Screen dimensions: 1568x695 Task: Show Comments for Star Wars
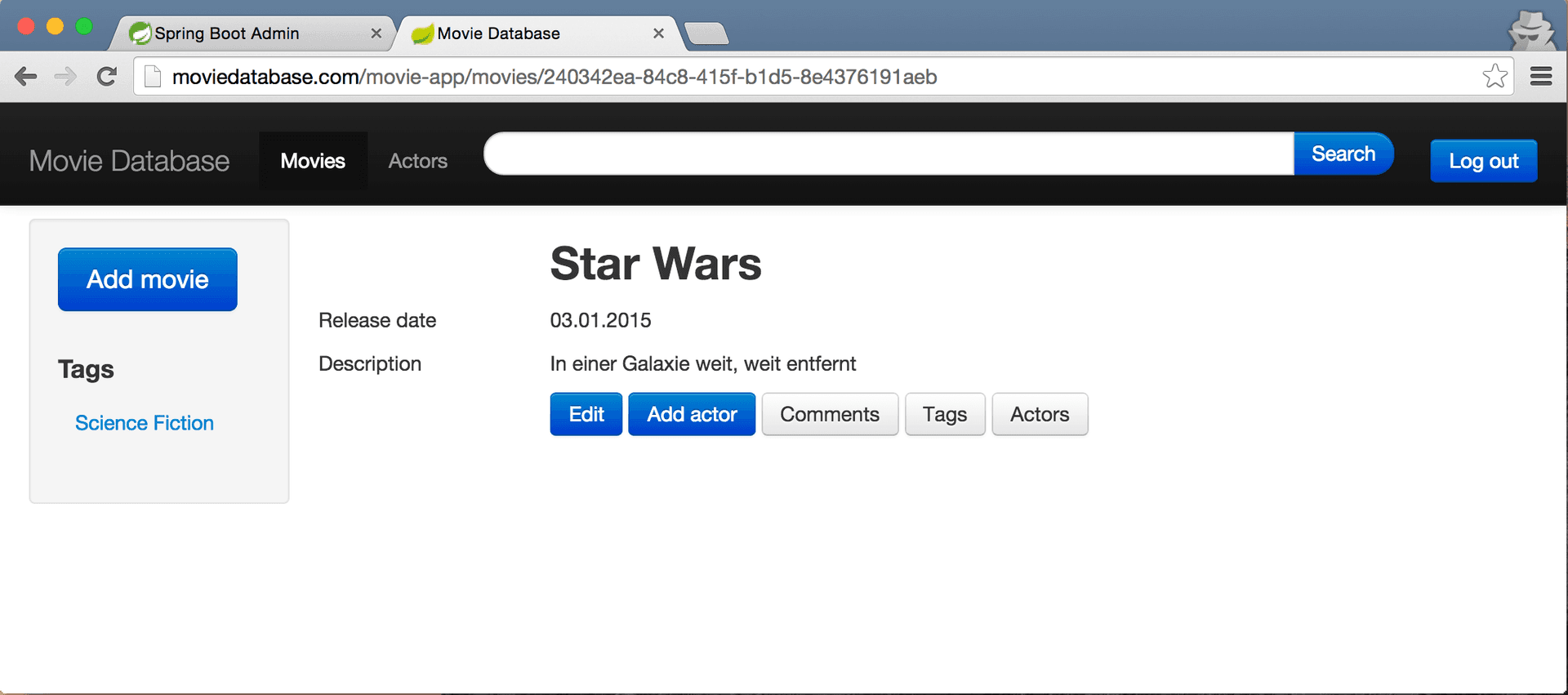829,414
